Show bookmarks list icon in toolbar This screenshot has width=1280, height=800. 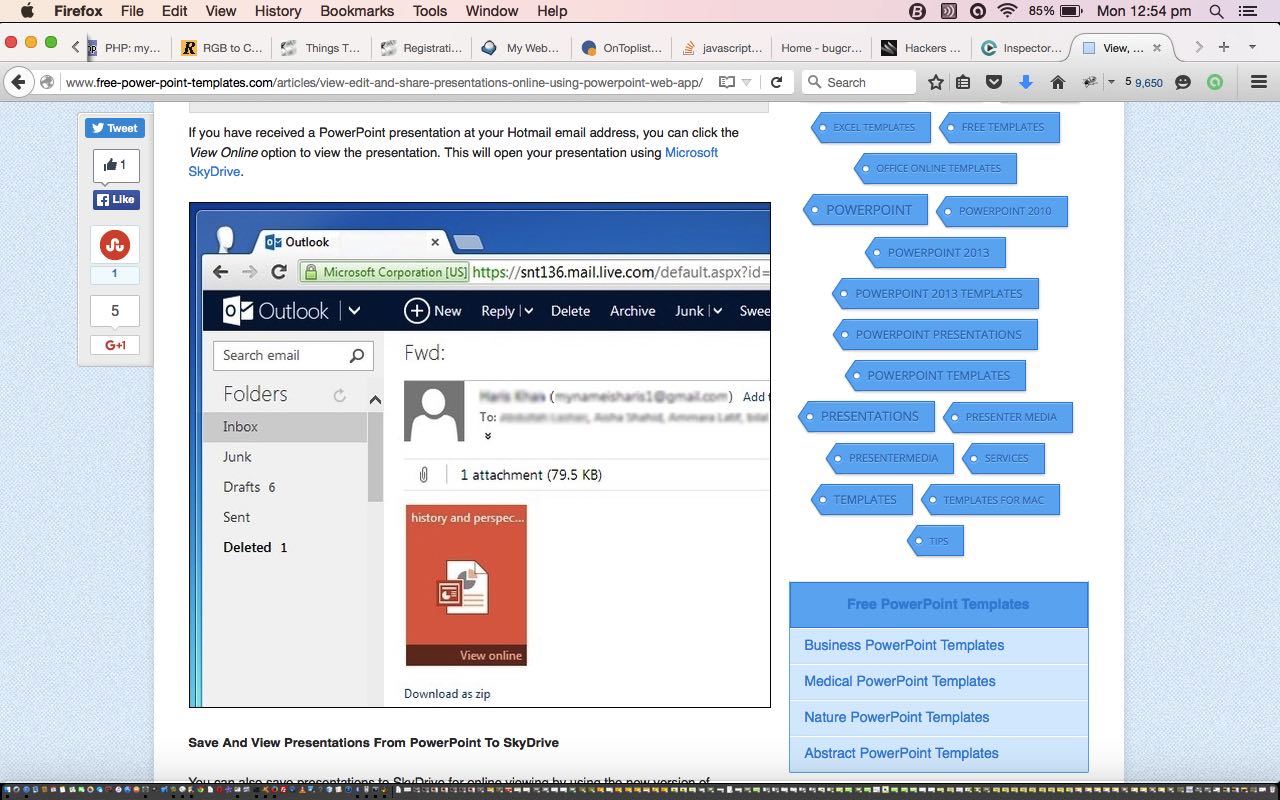tap(963, 82)
